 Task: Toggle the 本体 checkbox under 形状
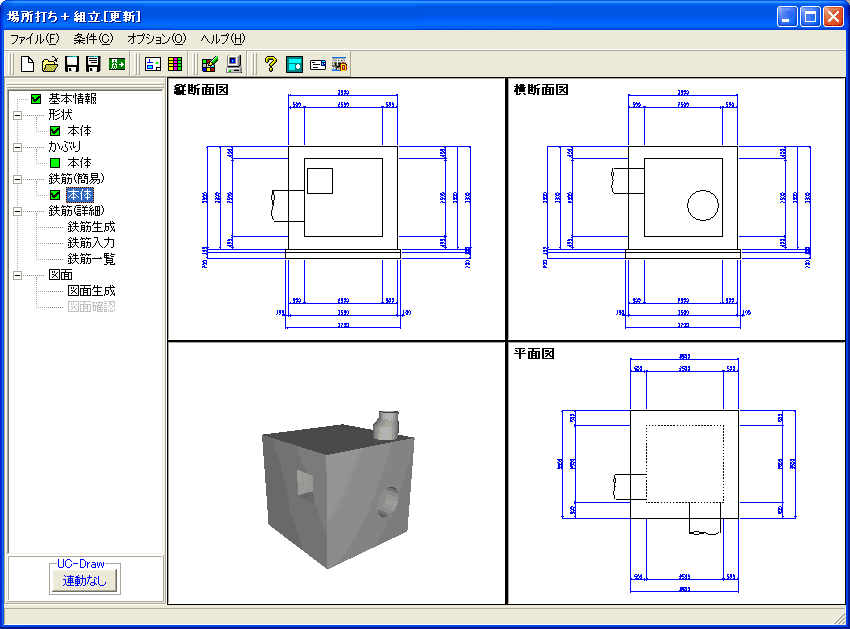click(55, 131)
